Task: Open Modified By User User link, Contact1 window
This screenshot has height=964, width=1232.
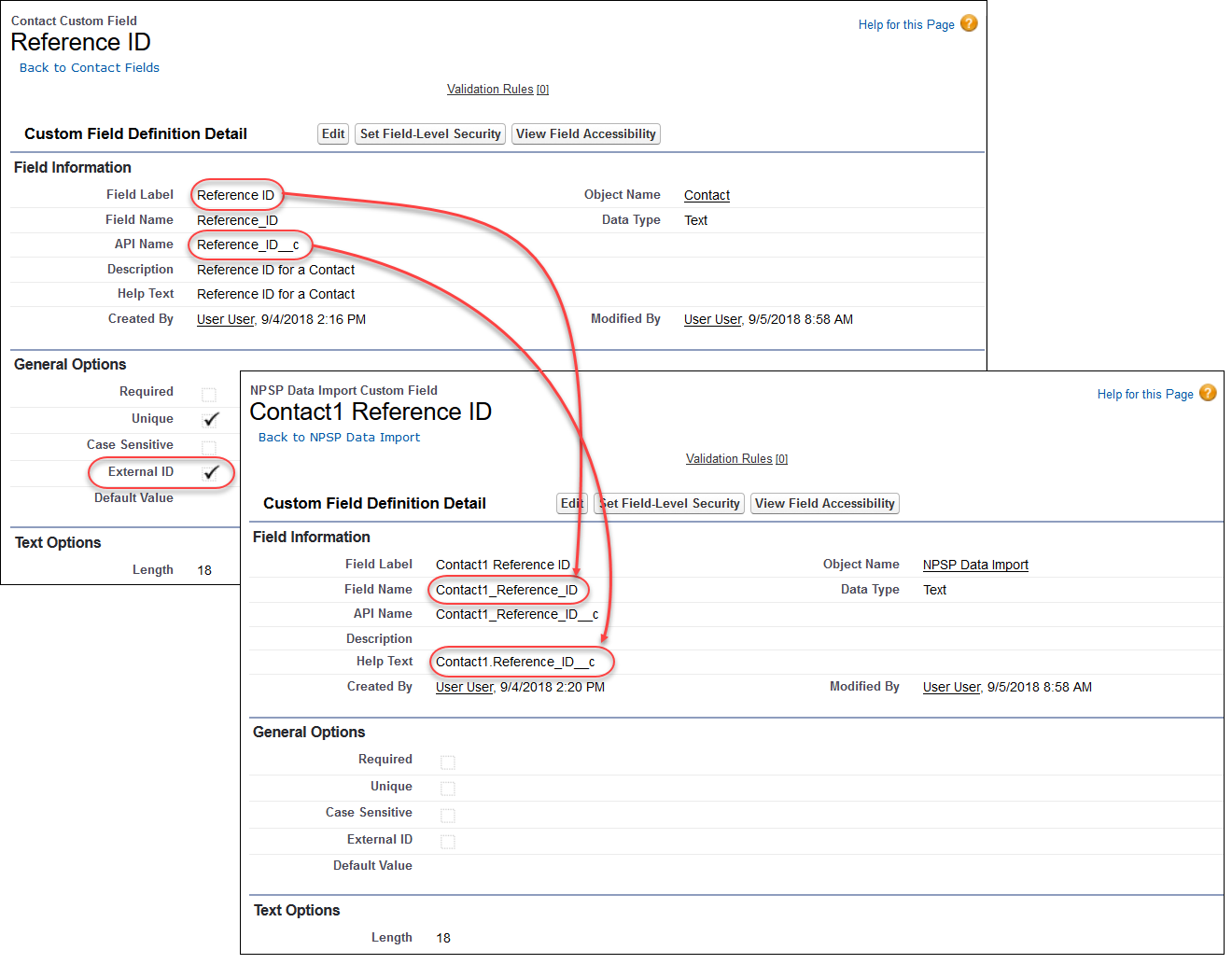Action: pos(951,687)
